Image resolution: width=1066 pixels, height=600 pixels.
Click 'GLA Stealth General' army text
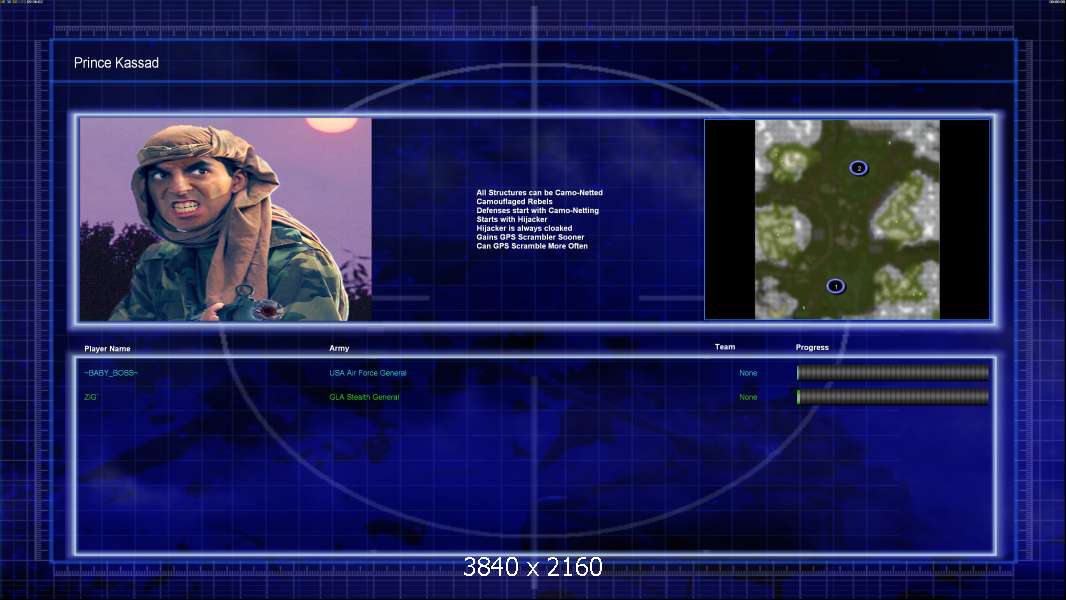(364, 397)
